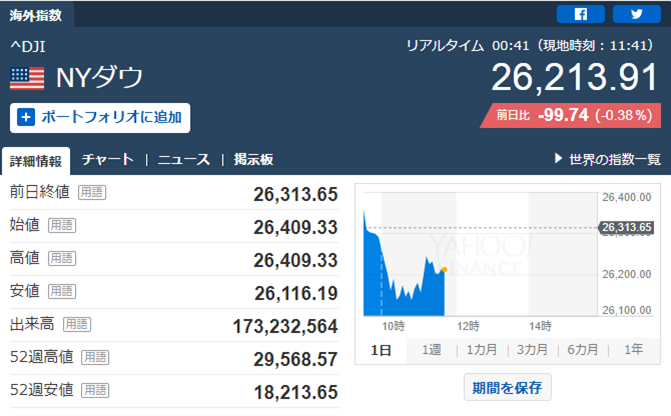
Task: Click the plus icon in ポートフォリオに追加
Action: click(26, 117)
